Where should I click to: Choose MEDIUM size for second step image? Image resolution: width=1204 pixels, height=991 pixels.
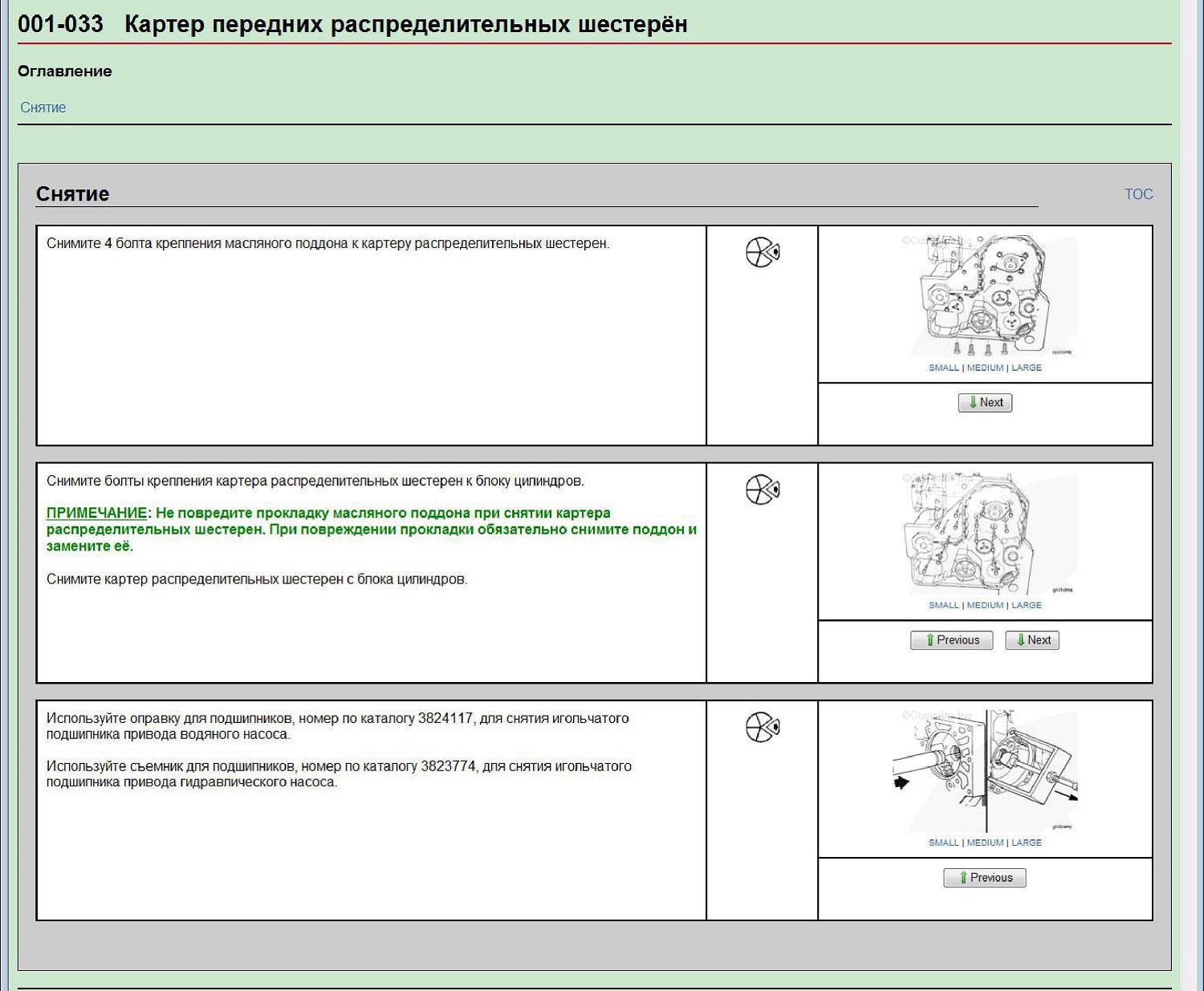point(985,605)
